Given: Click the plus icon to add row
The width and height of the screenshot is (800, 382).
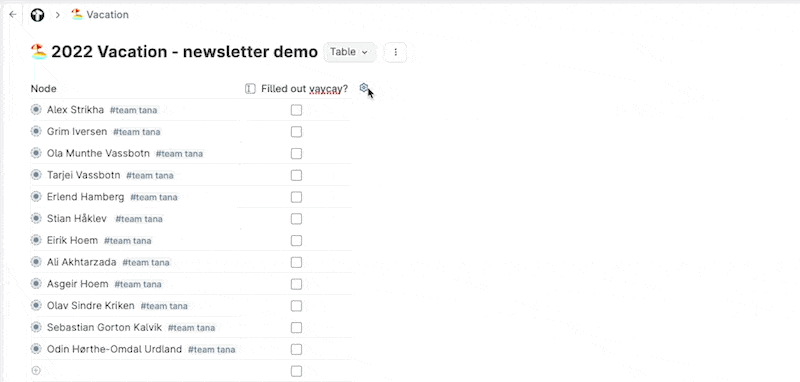Looking at the screenshot, I should coord(36,371).
